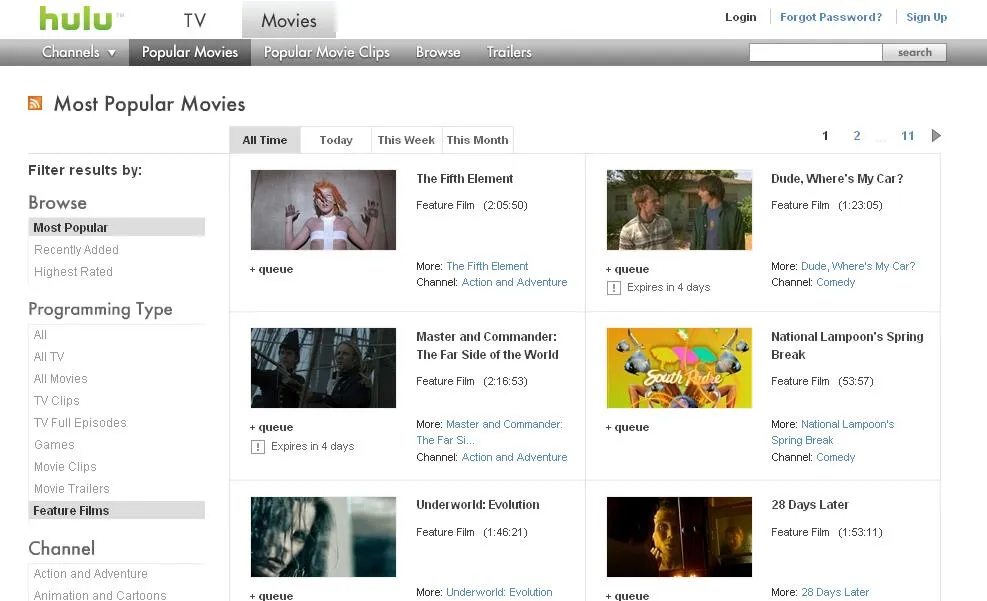Filter by Most Popular
Image resolution: width=987 pixels, height=601 pixels.
[x=116, y=227]
